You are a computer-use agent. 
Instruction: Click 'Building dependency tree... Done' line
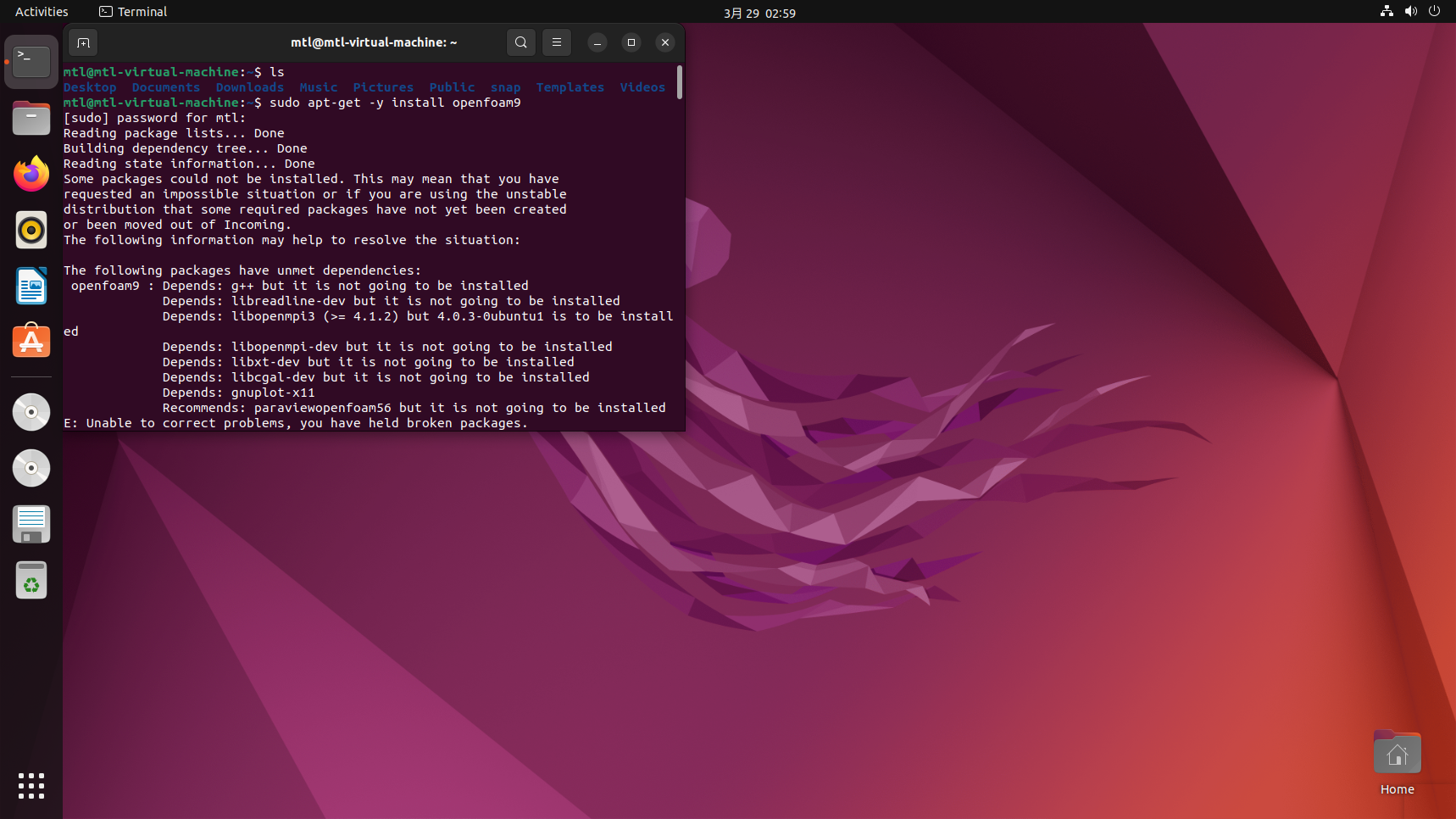coord(186,148)
